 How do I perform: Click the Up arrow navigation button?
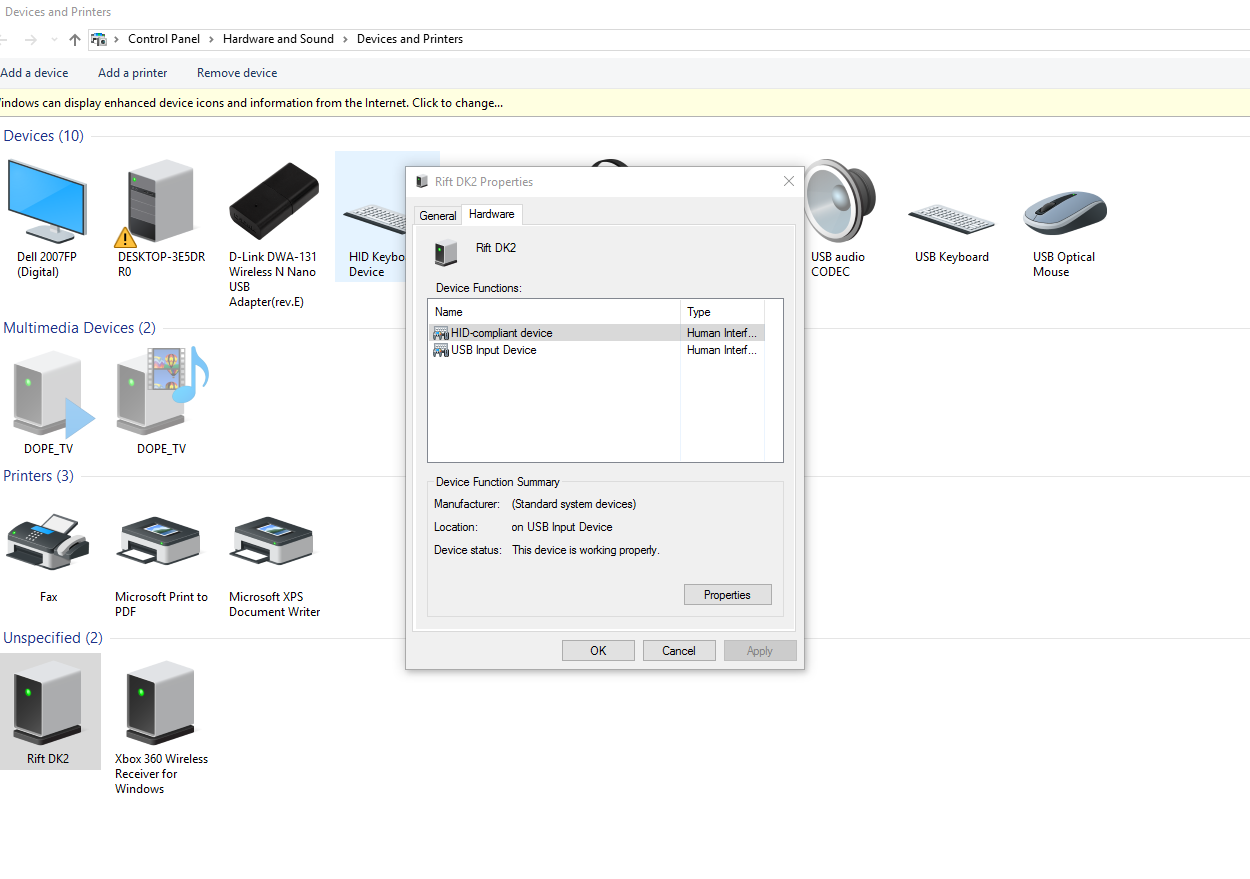point(75,39)
